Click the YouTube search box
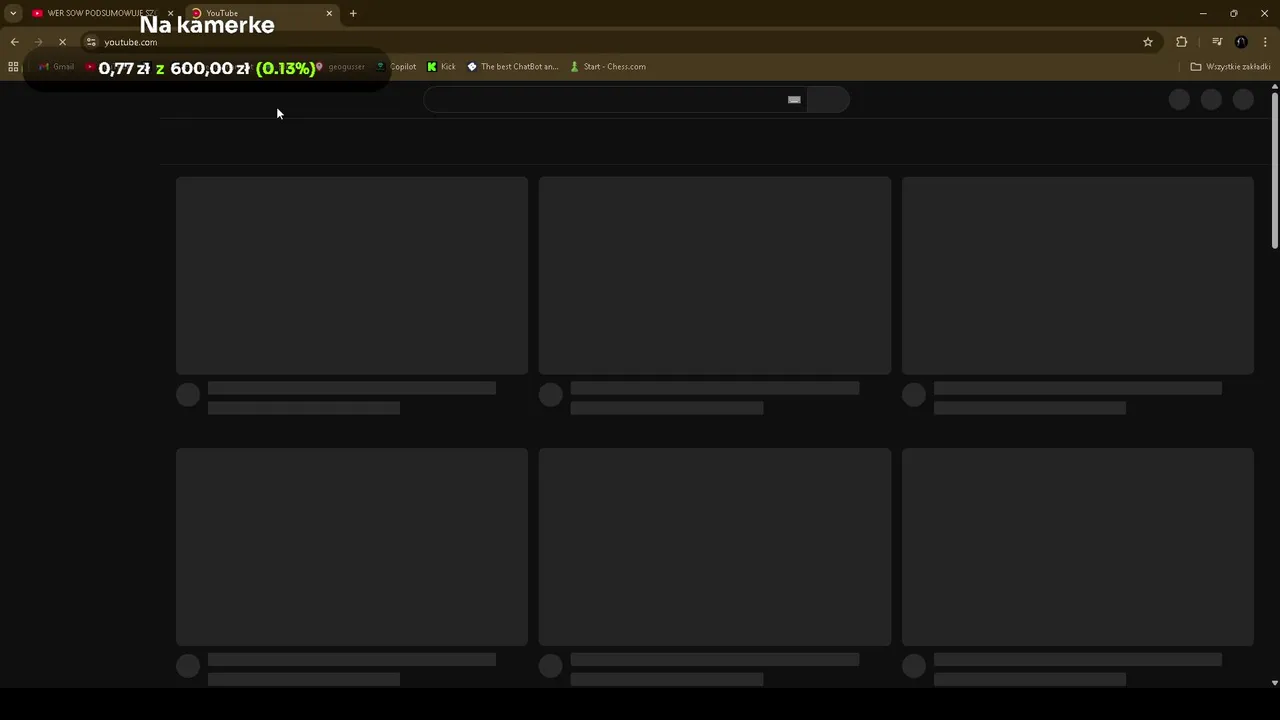The image size is (1280, 720). point(615,99)
